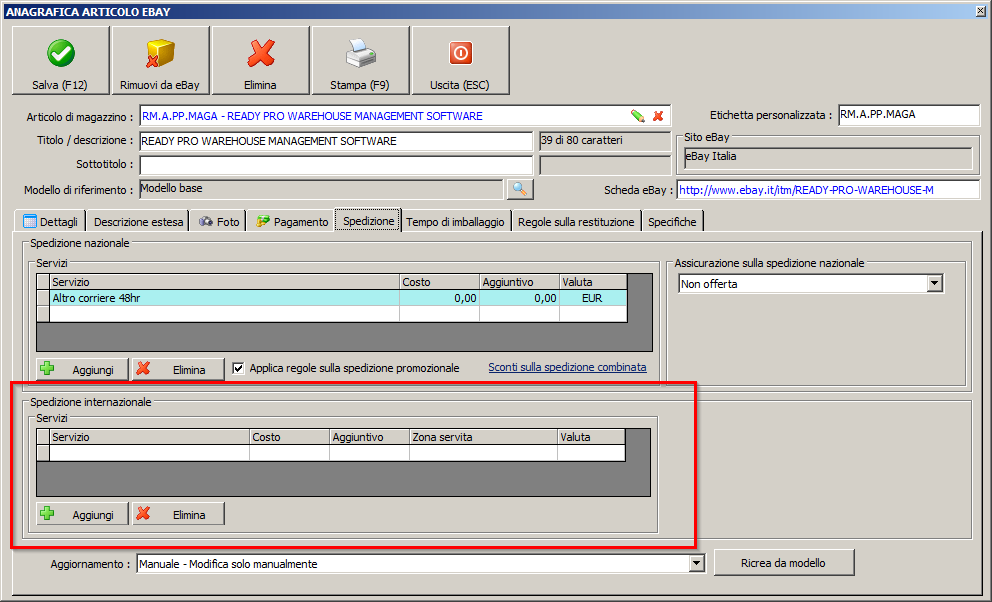Click the Servizio header in international services
Screen dimensions: 992x602
[x=149, y=437]
